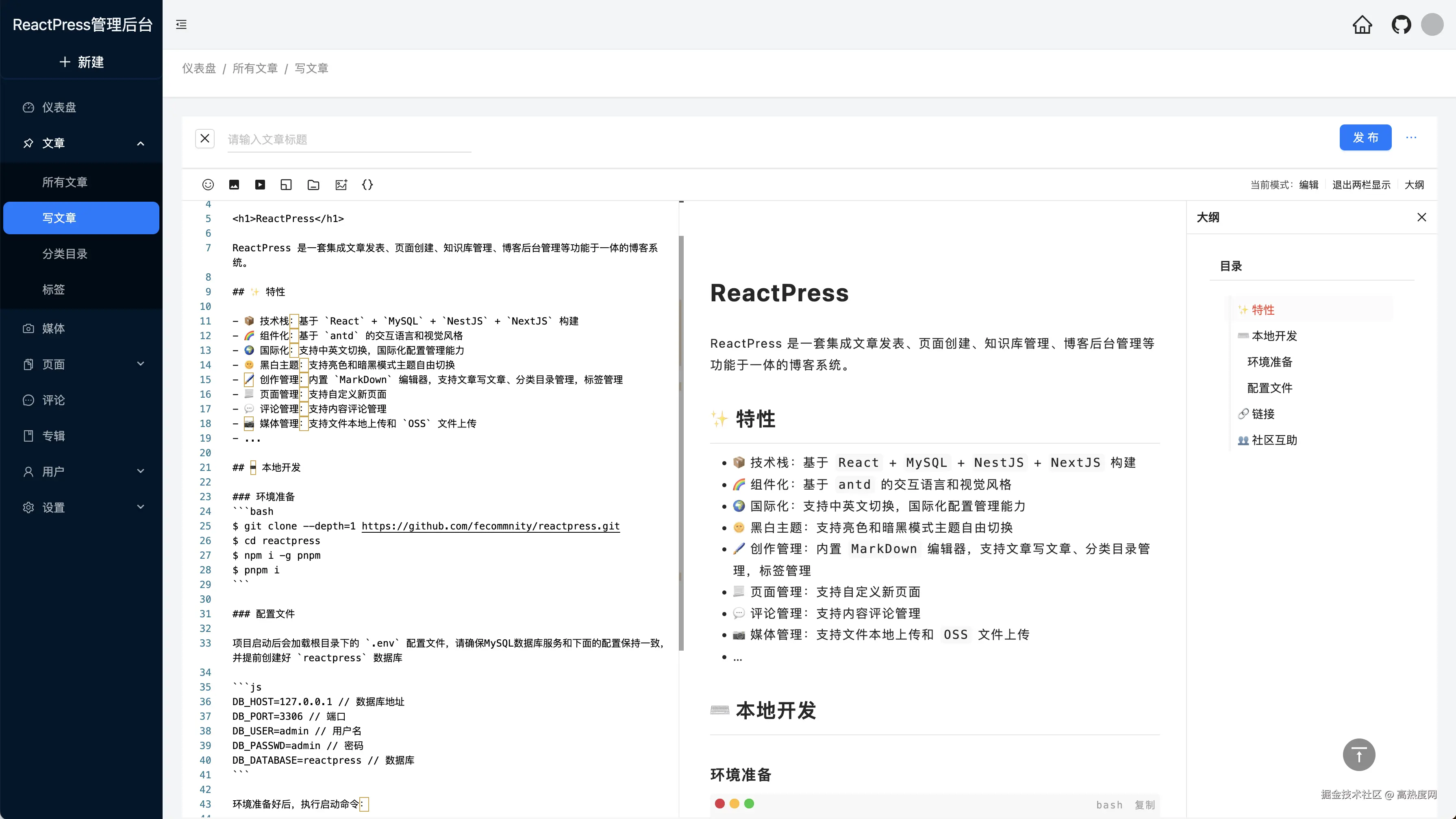This screenshot has height=819, width=1456.
Task: Insert an image using the toolbar
Action: pos(234,184)
